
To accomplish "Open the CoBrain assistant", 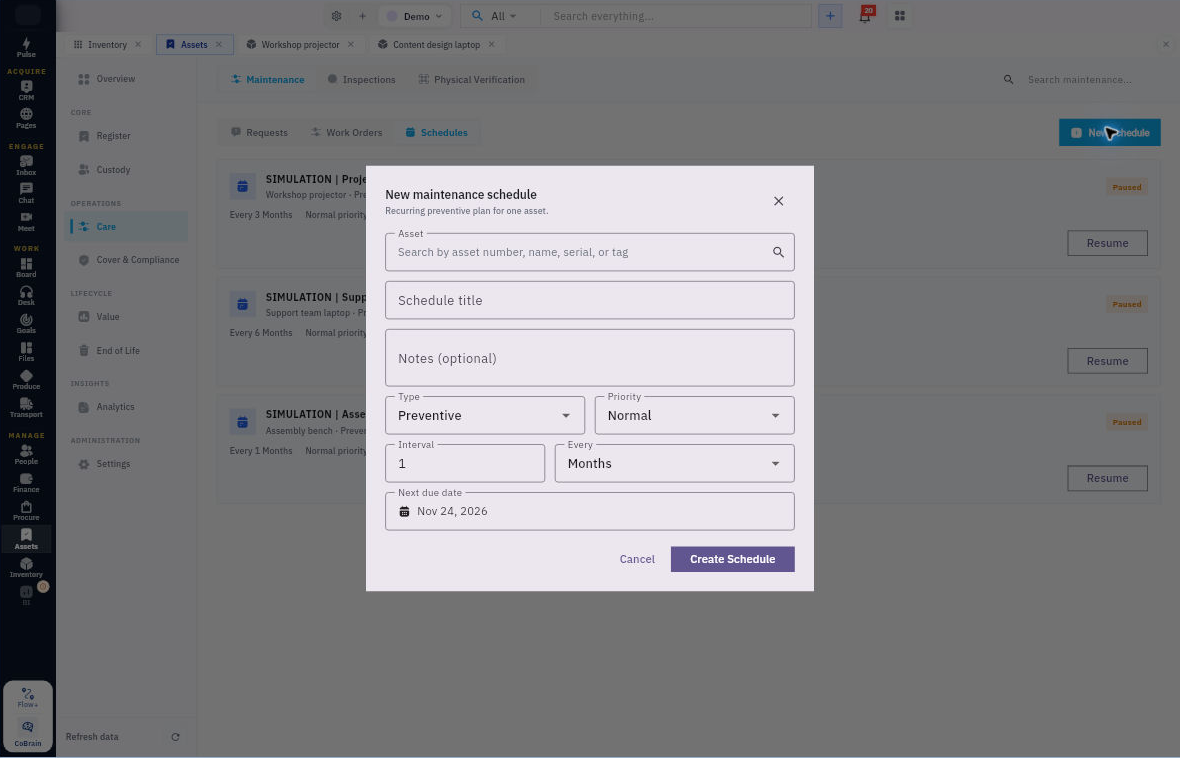I will (28, 733).
